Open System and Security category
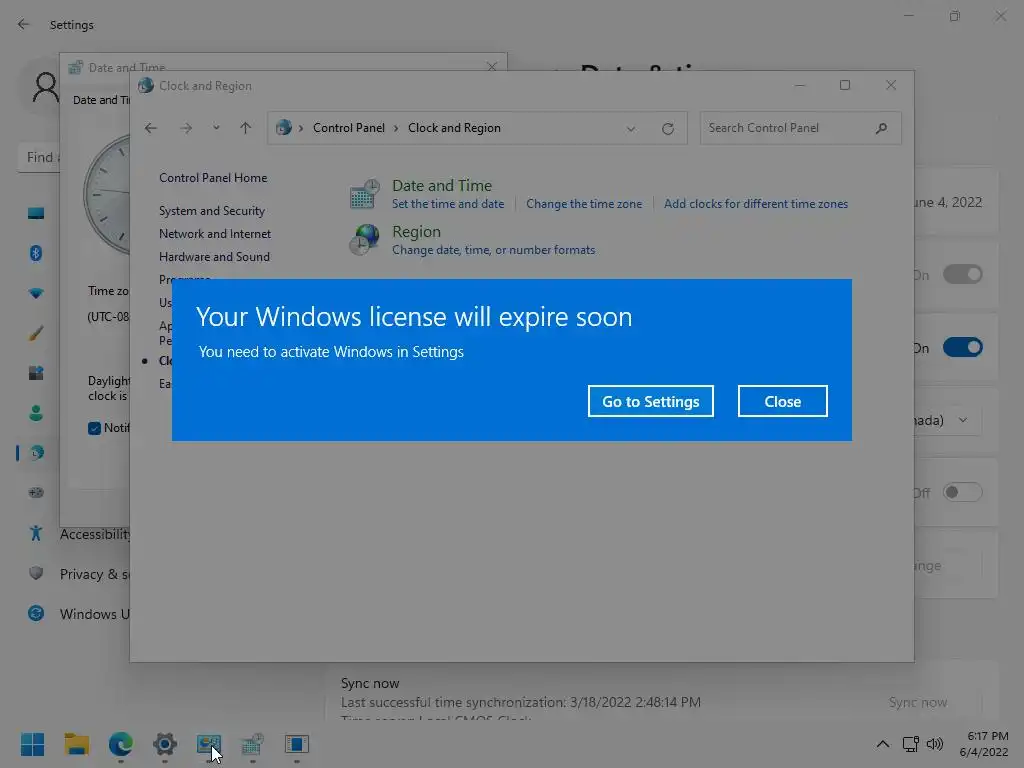The width and height of the screenshot is (1024, 768). click(212, 211)
